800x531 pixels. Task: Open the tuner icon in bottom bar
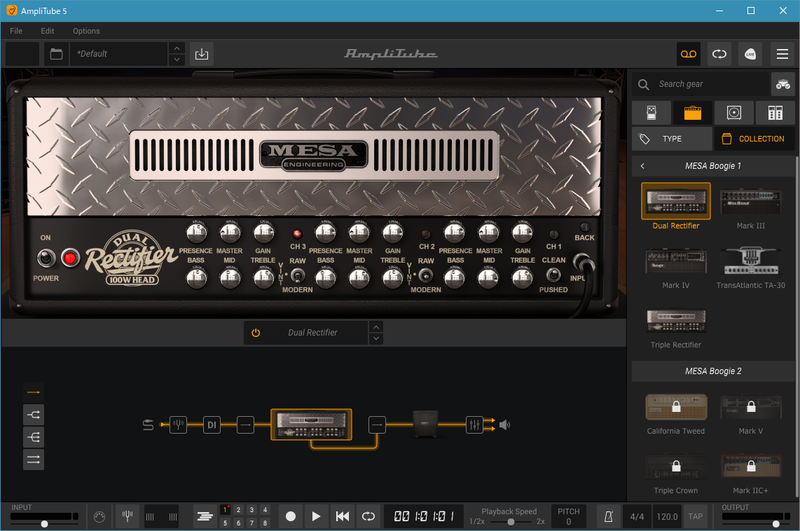pos(128,517)
